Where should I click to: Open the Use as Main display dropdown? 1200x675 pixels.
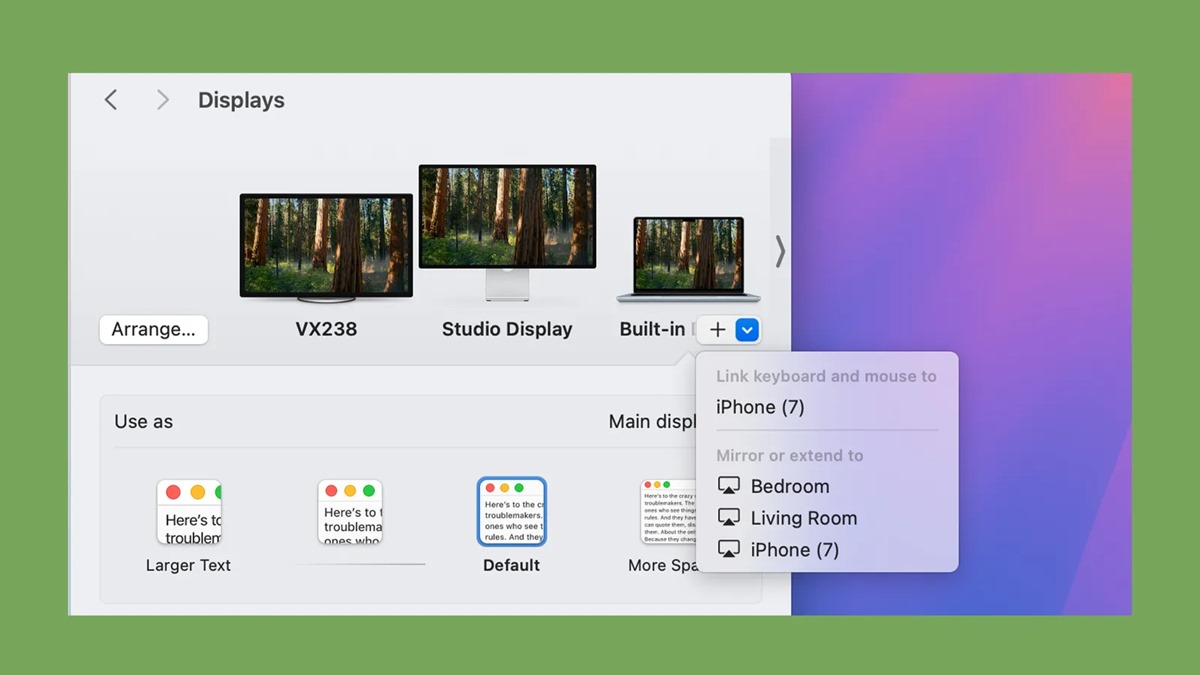coord(652,422)
